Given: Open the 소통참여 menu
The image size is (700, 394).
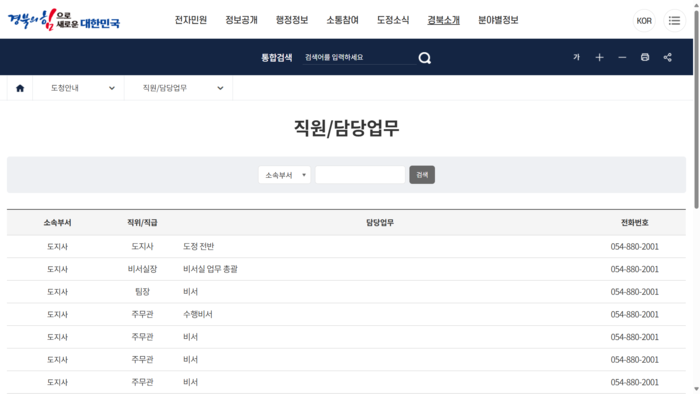Looking at the screenshot, I should [x=342, y=20].
